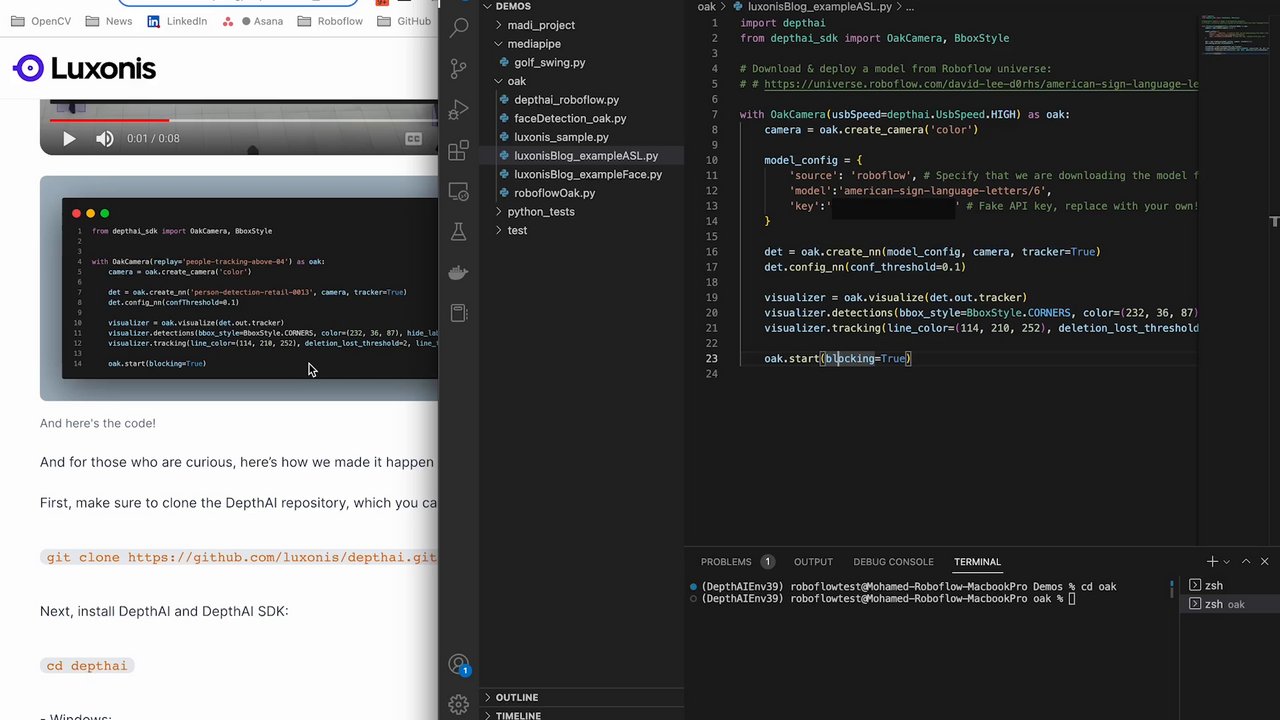Play the video in the Luxonis page

[69, 139]
